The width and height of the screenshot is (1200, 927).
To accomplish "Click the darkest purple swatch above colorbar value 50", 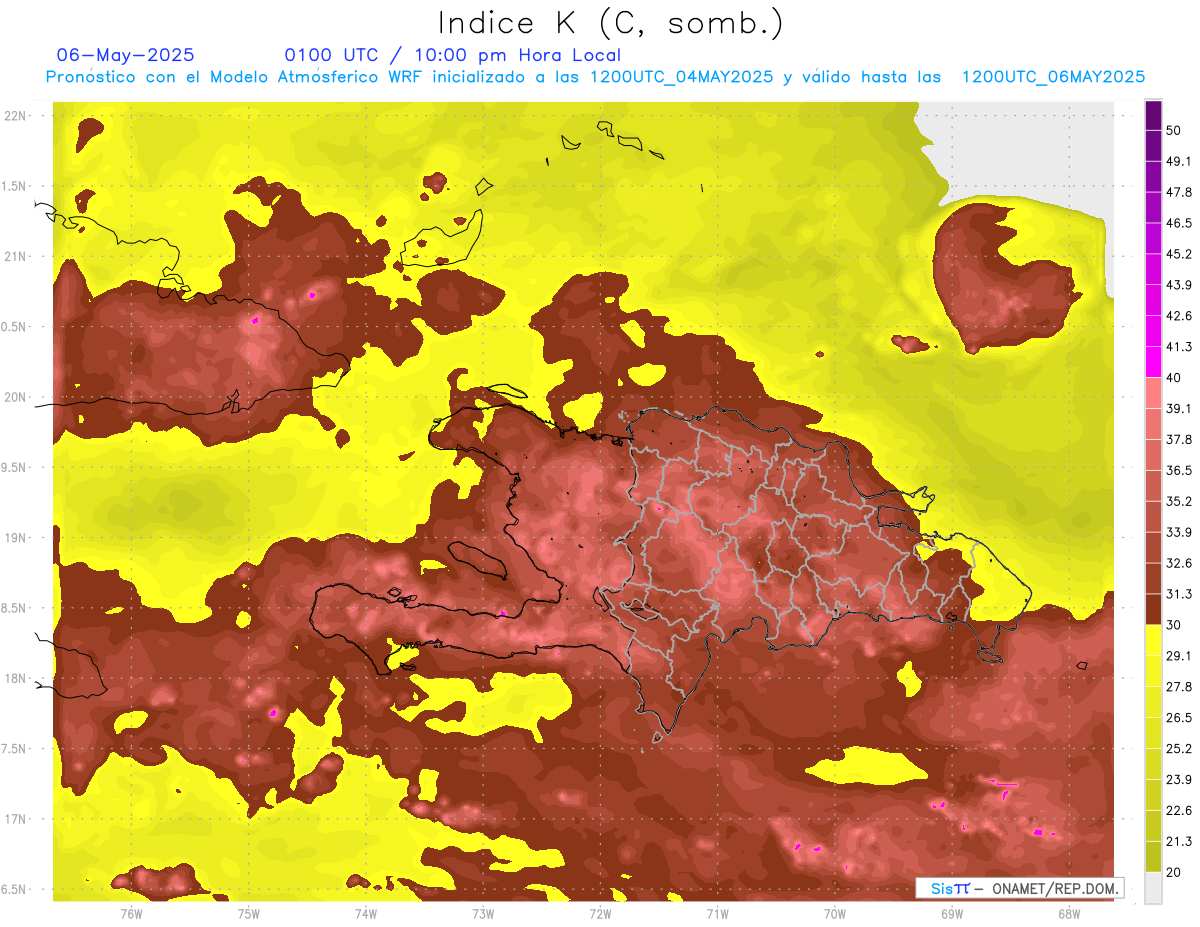I will [x=1153, y=116].
